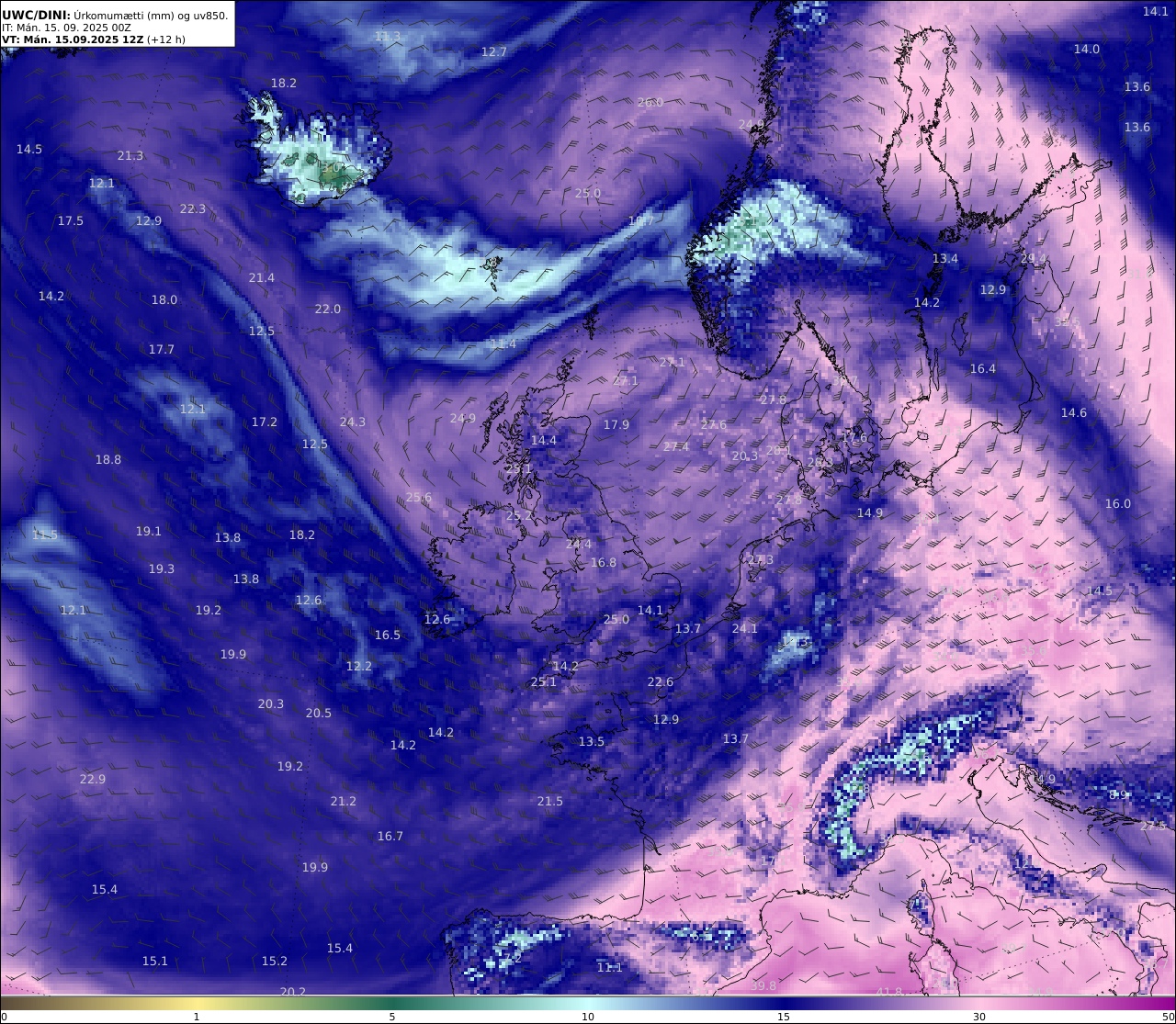The height and width of the screenshot is (1024, 1176).
Task: Select the 11.1 value over Spain
Action: click(610, 968)
